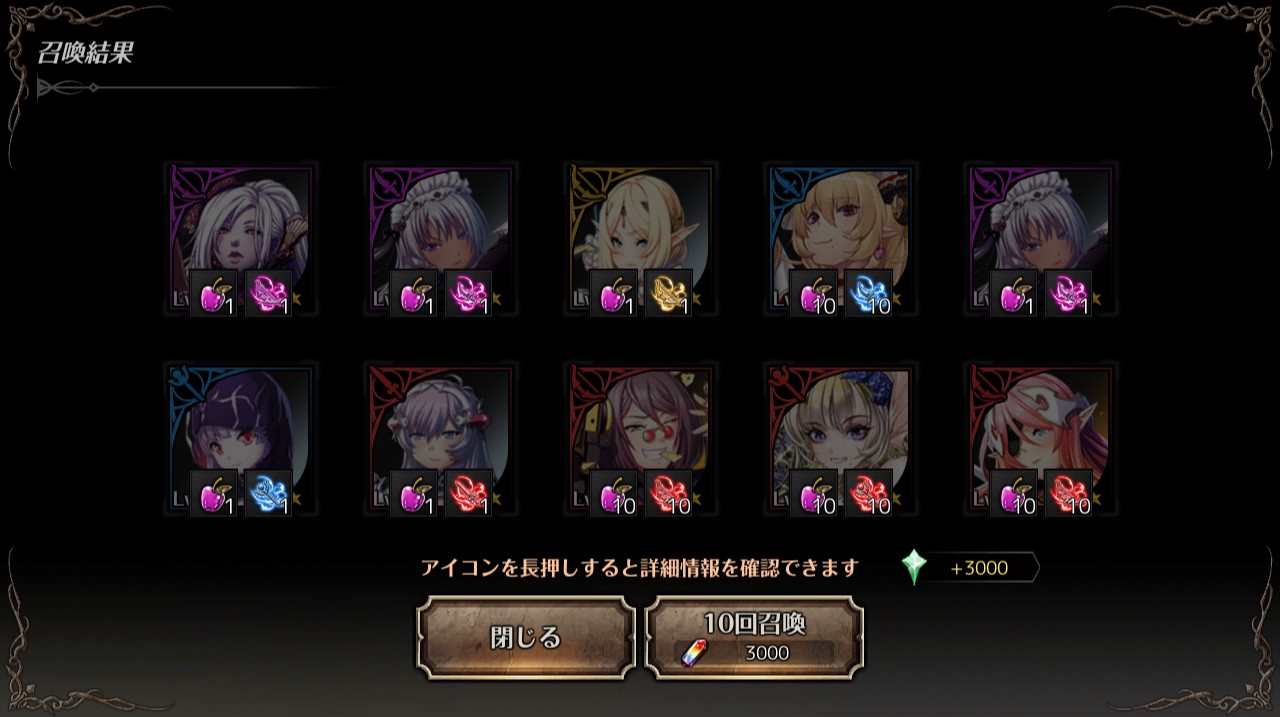
Task: Select the dark-haired hooded girl portrait
Action: click(x=241, y=440)
